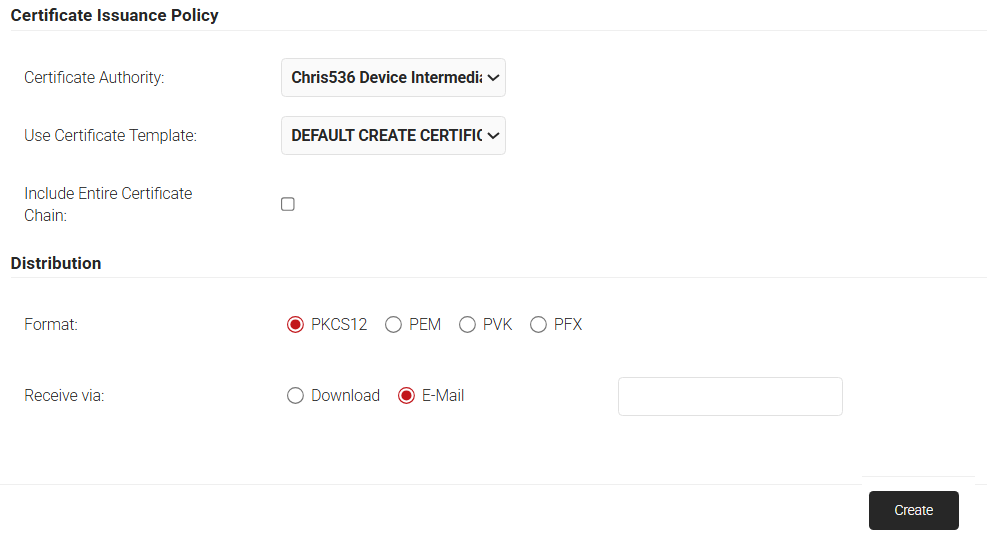The height and width of the screenshot is (550, 987).
Task: Pick the PFX format radio button
Action: [538, 324]
